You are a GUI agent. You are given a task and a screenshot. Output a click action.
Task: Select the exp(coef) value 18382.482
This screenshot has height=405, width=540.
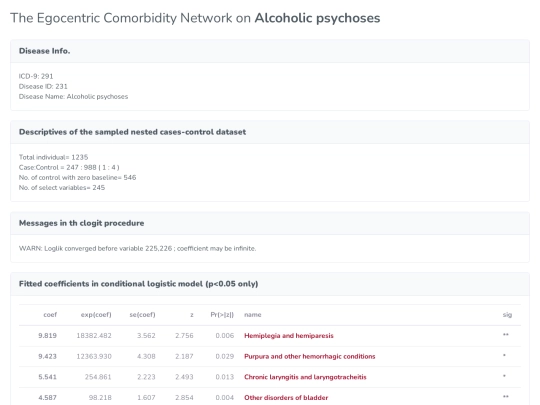94,335
